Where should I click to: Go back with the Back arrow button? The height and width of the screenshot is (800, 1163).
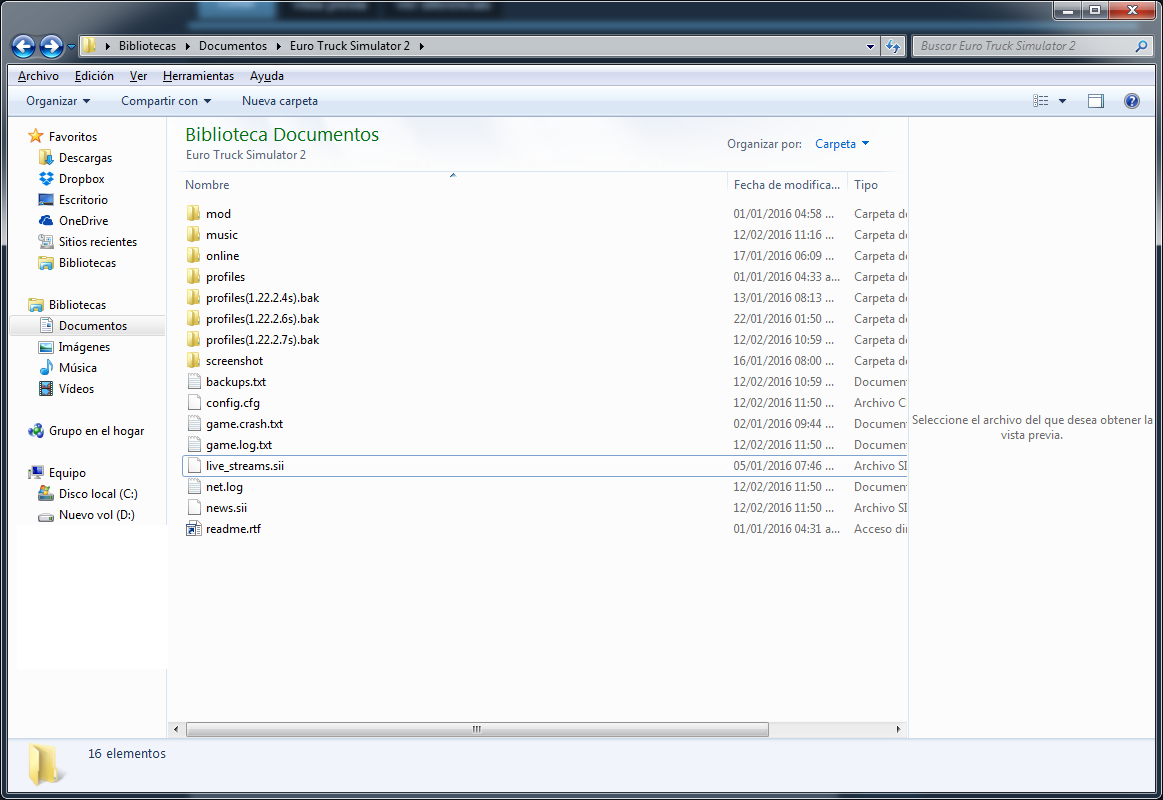24,46
